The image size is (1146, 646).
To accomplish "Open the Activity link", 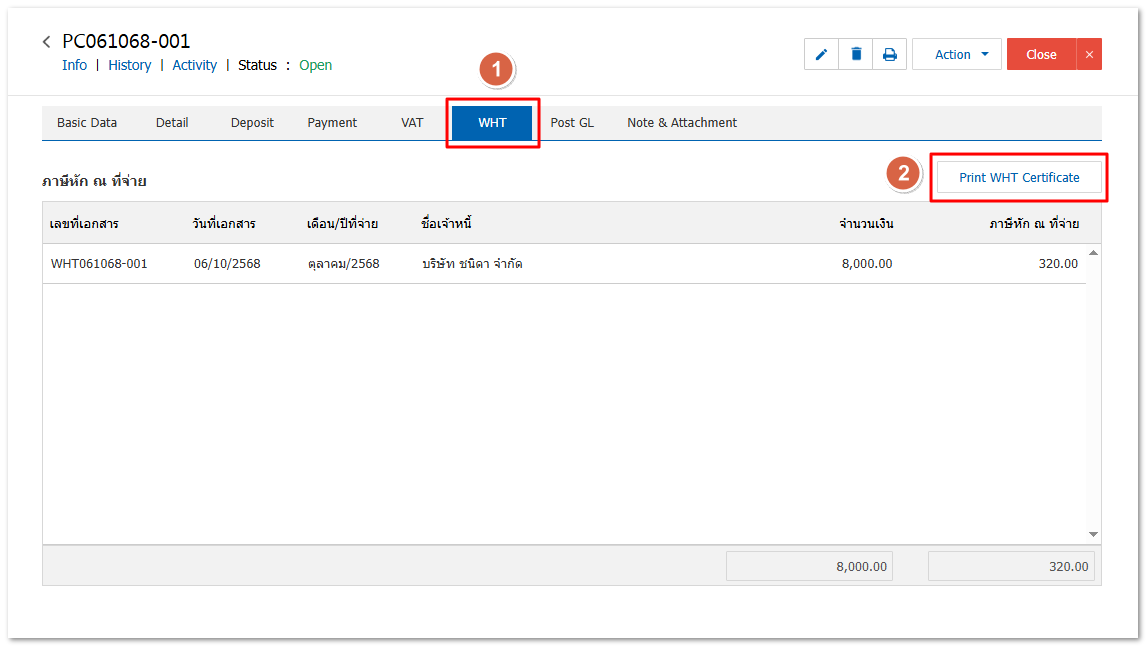I will [x=194, y=65].
